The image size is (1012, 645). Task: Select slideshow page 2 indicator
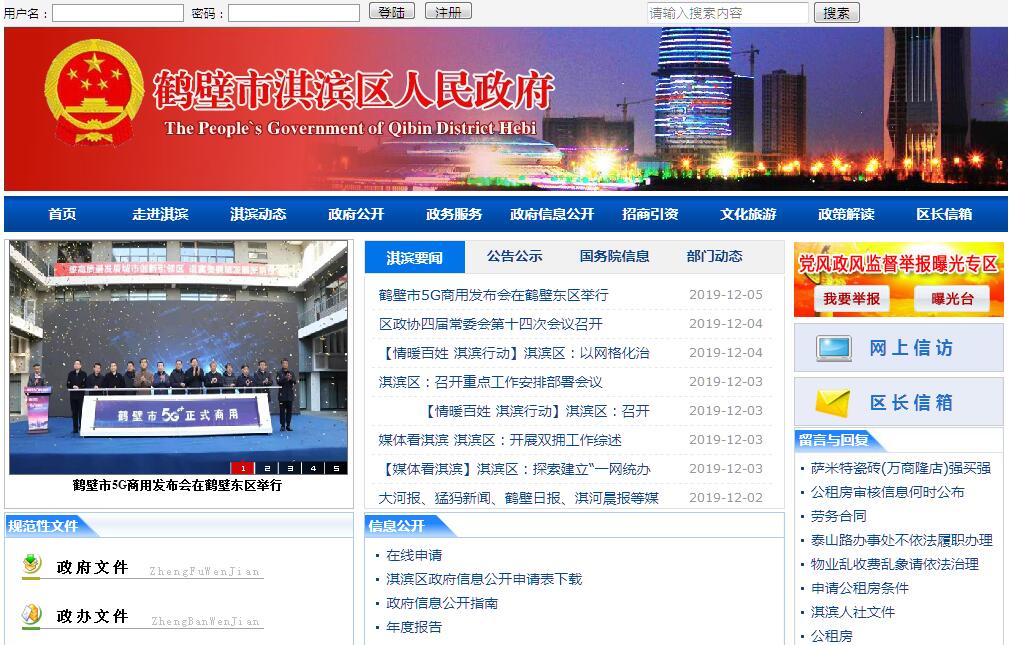point(267,468)
